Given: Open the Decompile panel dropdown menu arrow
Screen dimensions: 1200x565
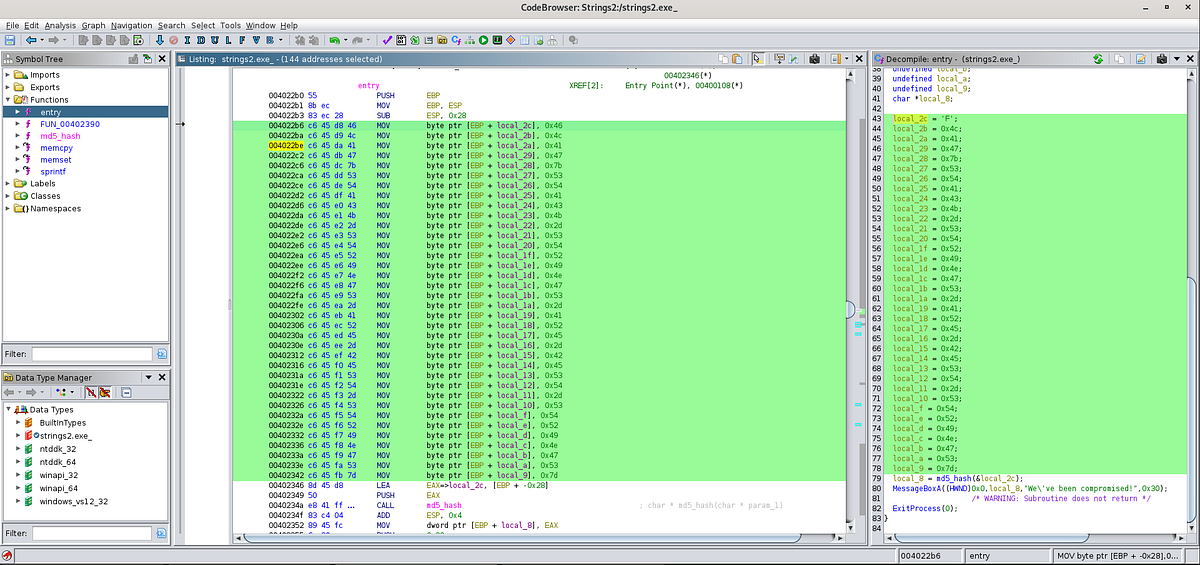Looking at the screenshot, I should (x=1177, y=59).
